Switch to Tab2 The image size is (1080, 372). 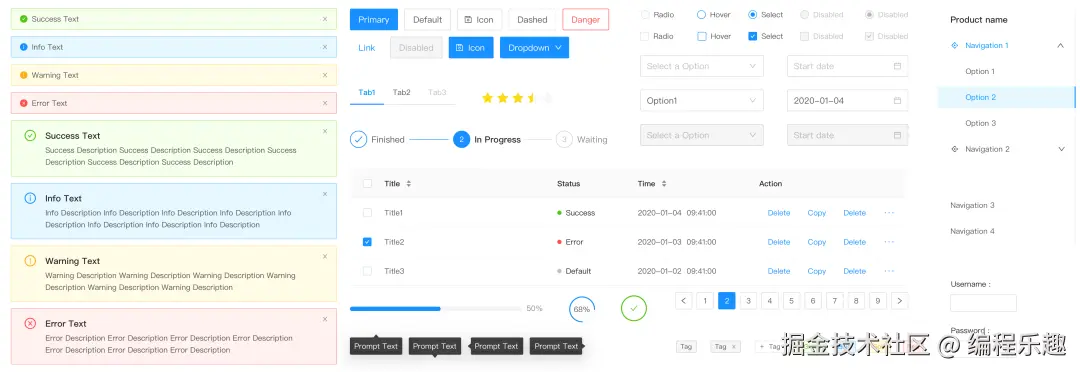(x=402, y=92)
